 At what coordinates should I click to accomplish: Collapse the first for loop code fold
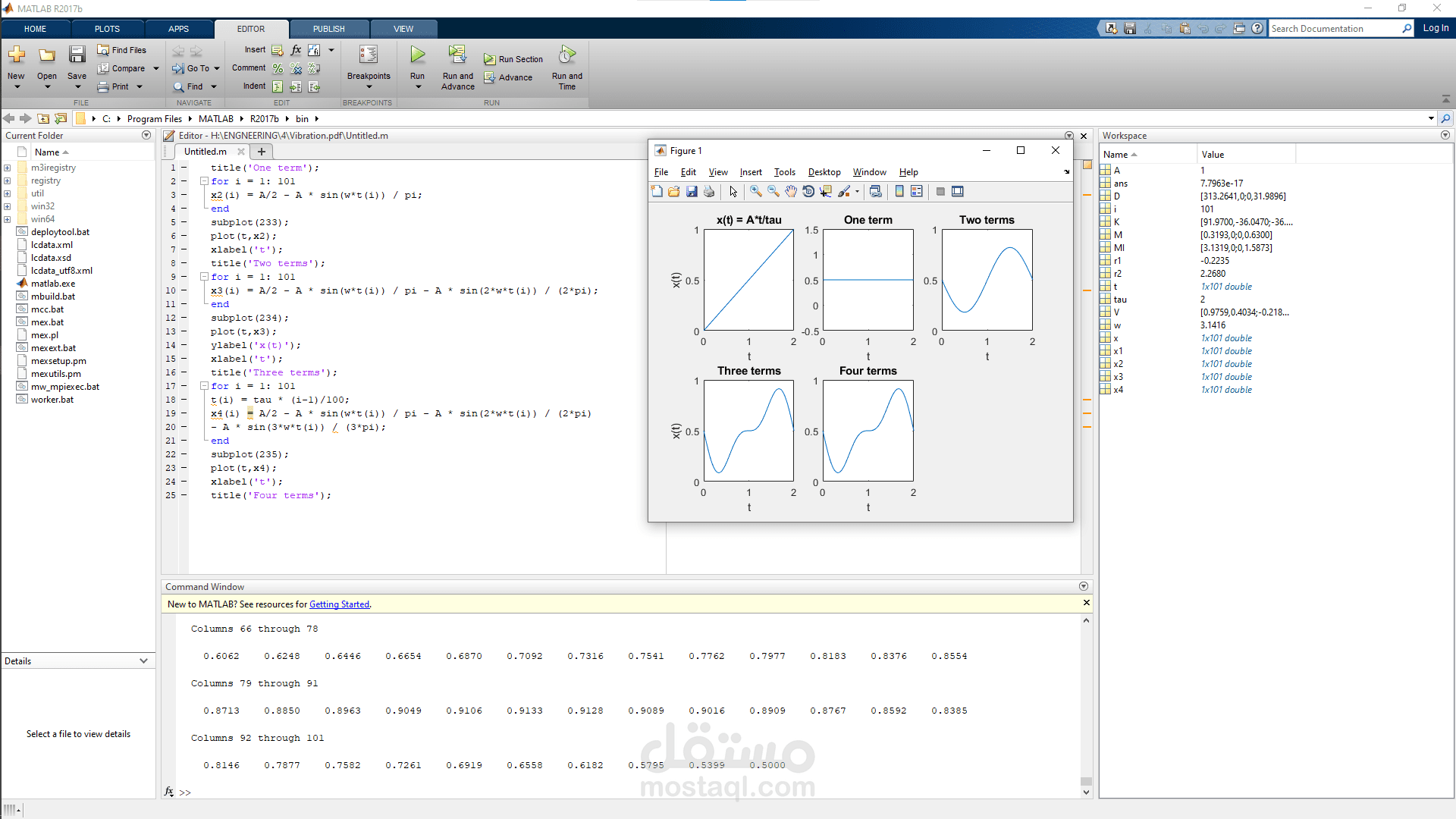pos(204,181)
